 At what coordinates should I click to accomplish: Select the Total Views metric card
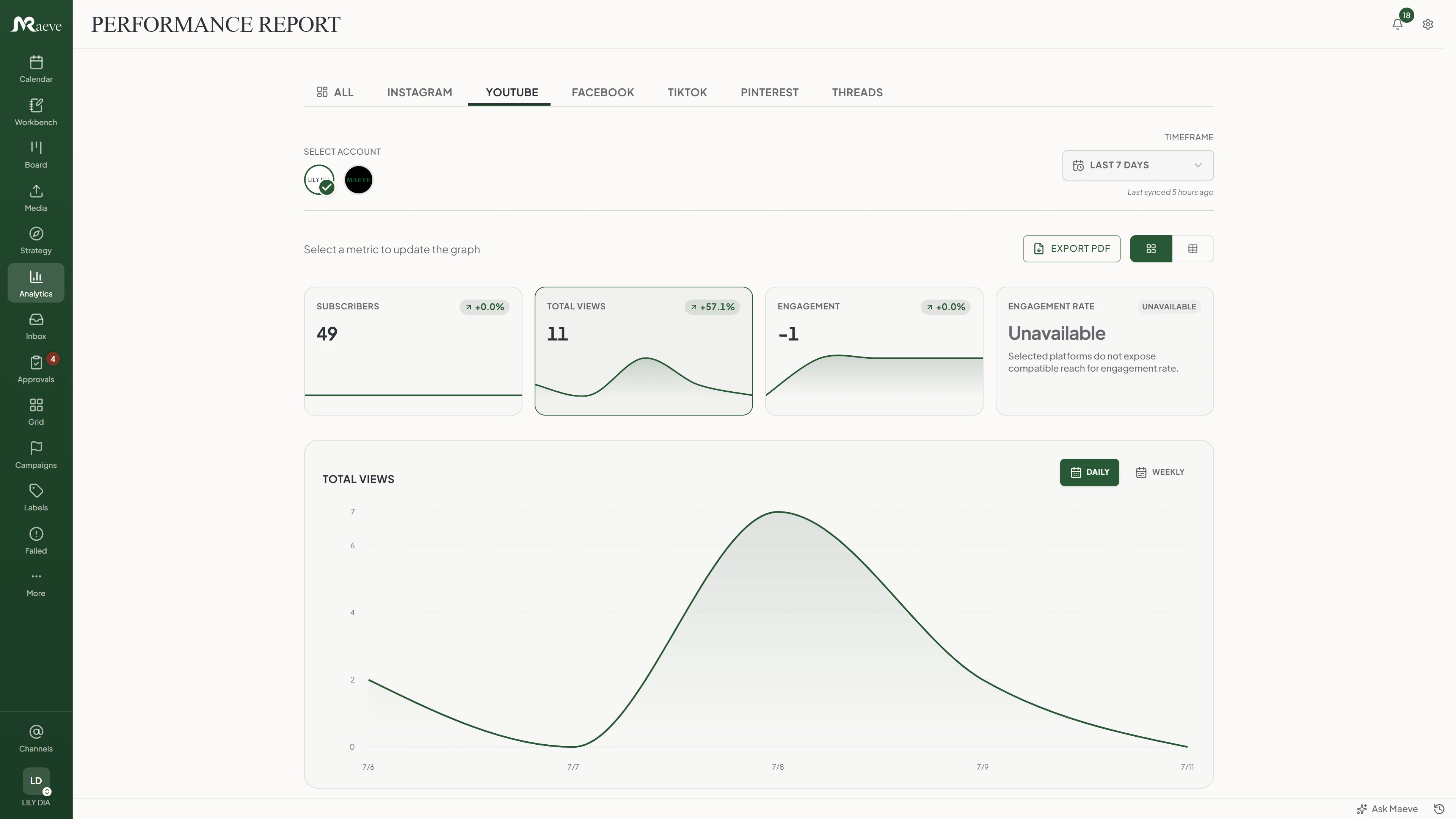644,351
